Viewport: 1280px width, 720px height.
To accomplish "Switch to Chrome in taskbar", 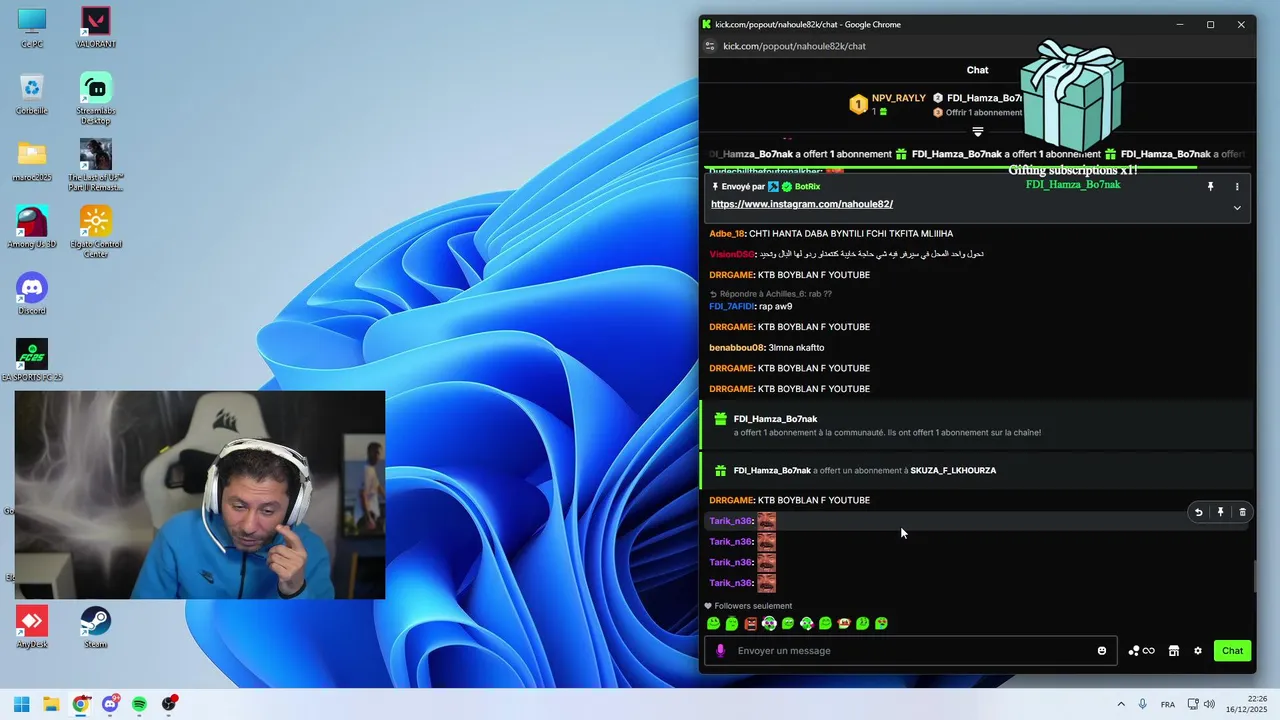I will point(81,704).
